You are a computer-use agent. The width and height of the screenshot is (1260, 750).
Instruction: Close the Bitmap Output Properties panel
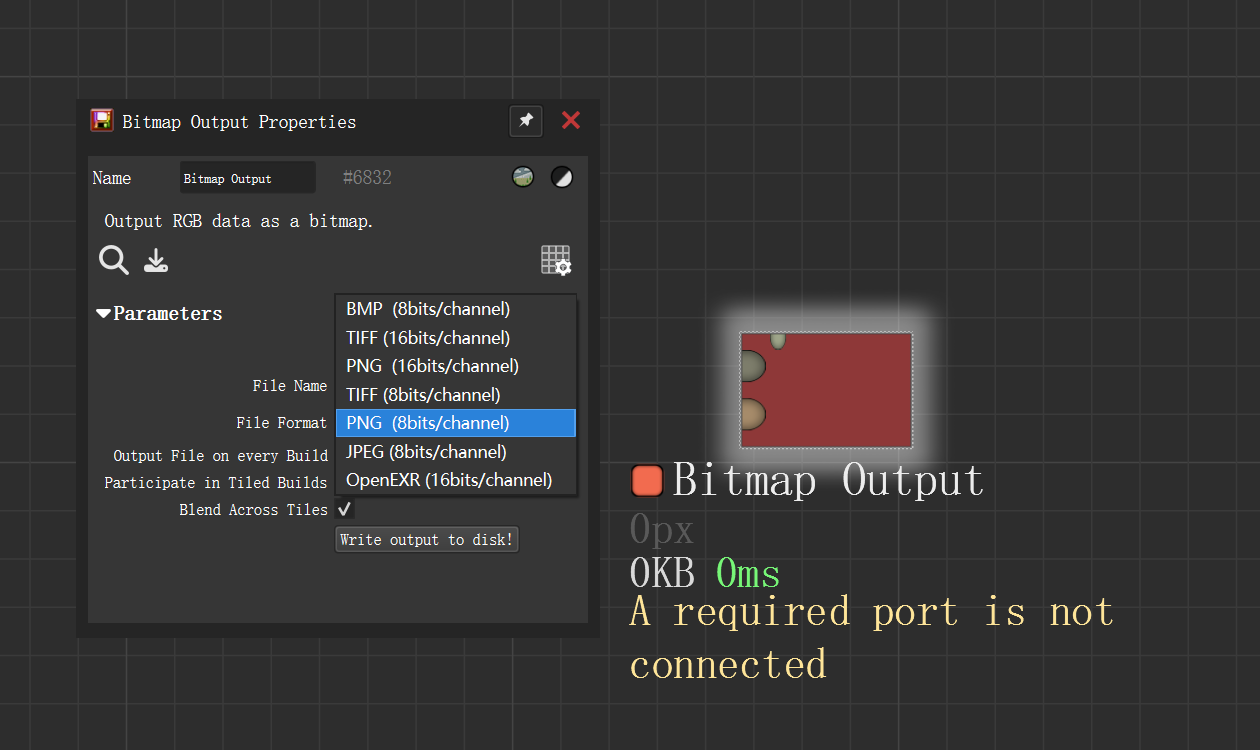tap(571, 121)
